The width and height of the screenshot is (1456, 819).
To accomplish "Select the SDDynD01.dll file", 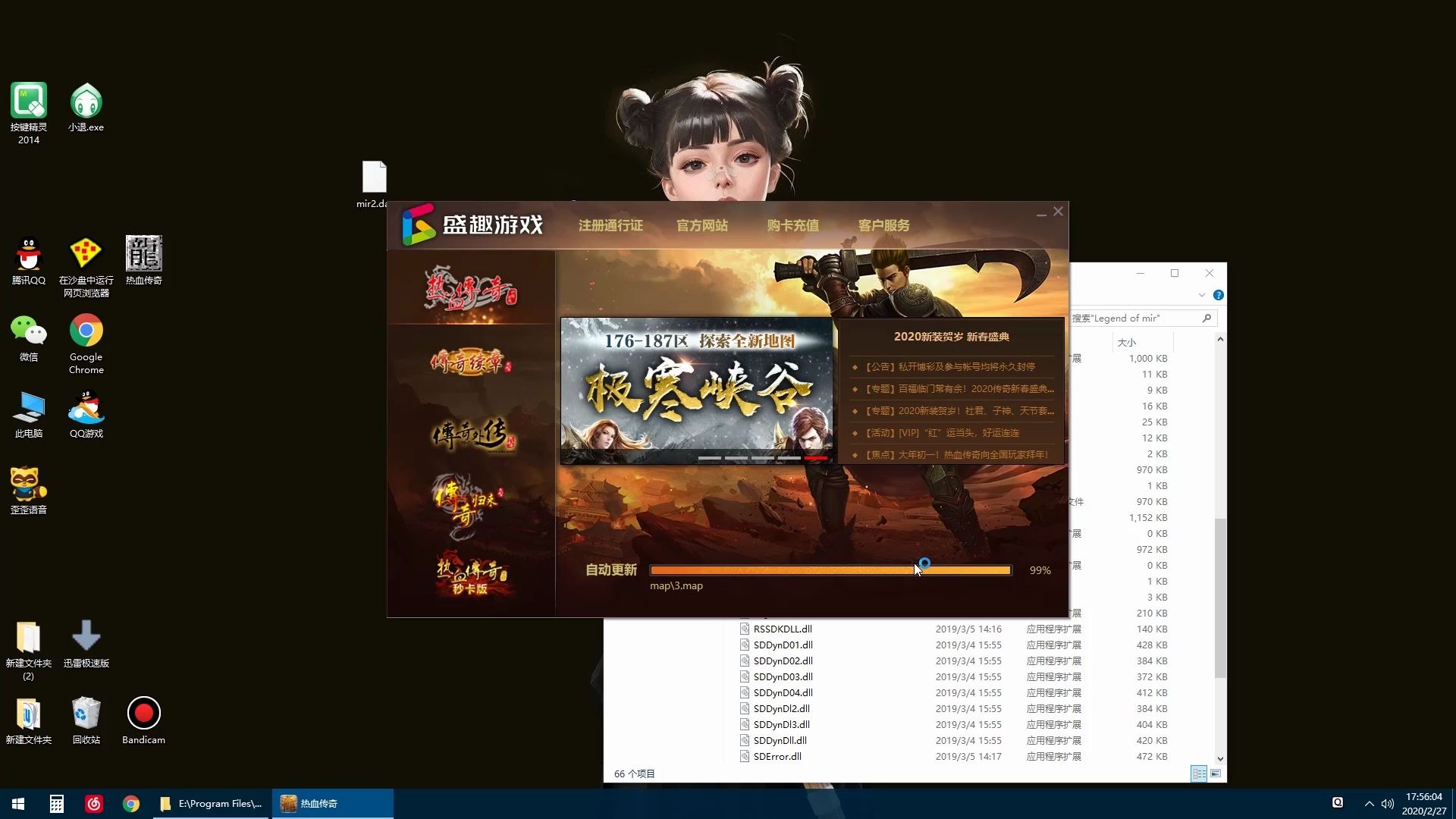I will [x=783, y=645].
